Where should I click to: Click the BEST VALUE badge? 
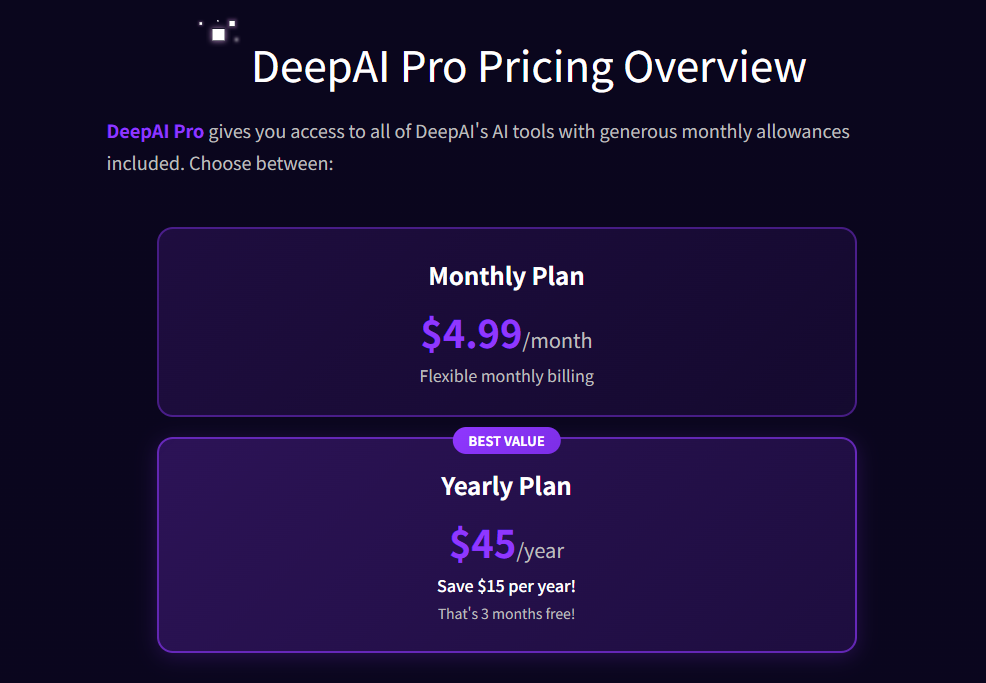[506, 441]
